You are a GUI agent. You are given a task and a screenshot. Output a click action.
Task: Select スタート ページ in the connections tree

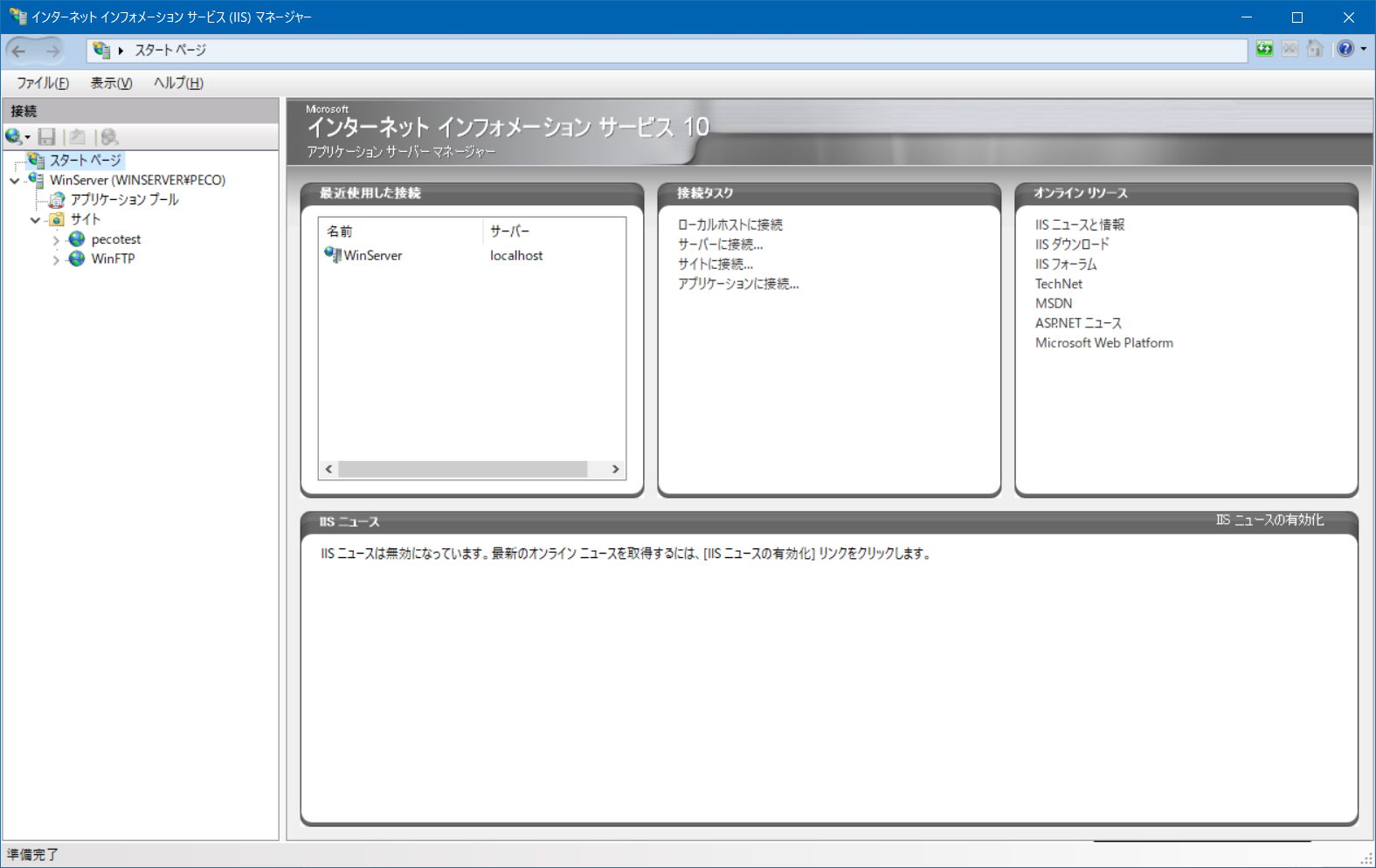(86, 160)
